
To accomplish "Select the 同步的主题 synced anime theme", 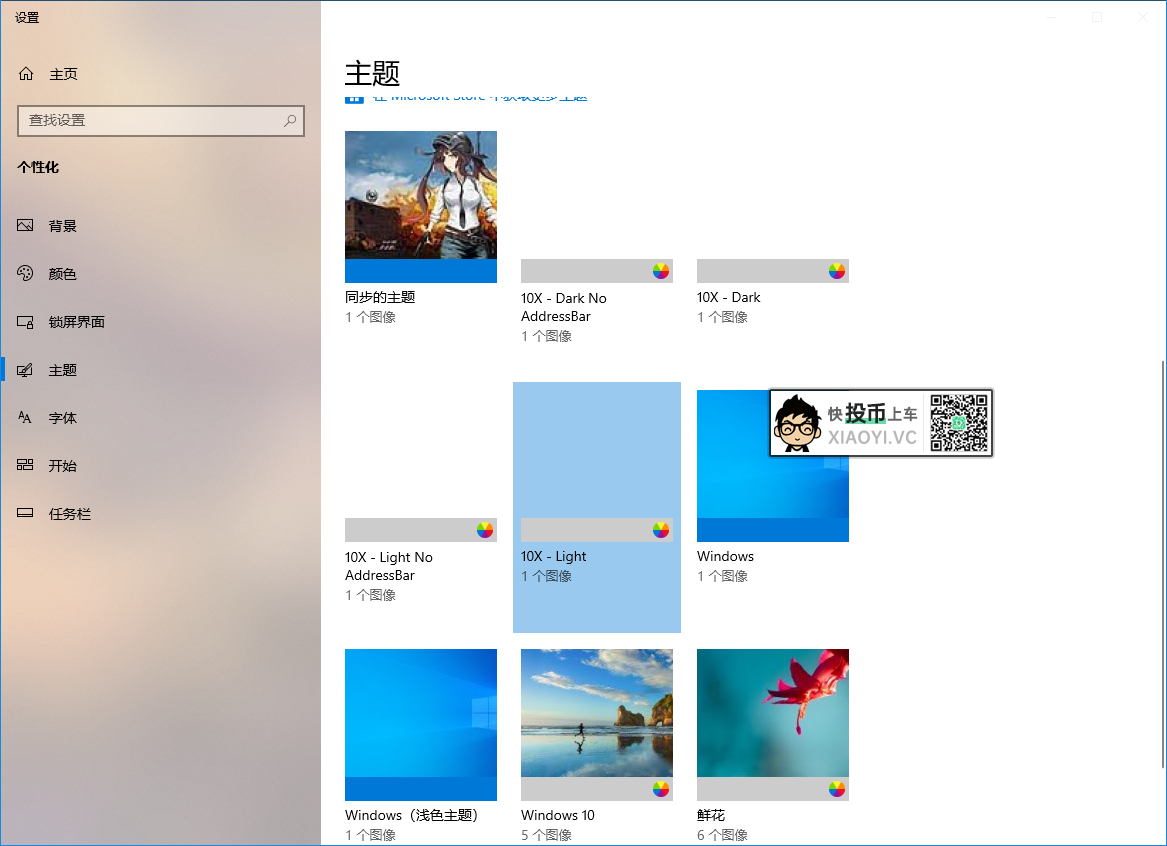I will pos(420,207).
